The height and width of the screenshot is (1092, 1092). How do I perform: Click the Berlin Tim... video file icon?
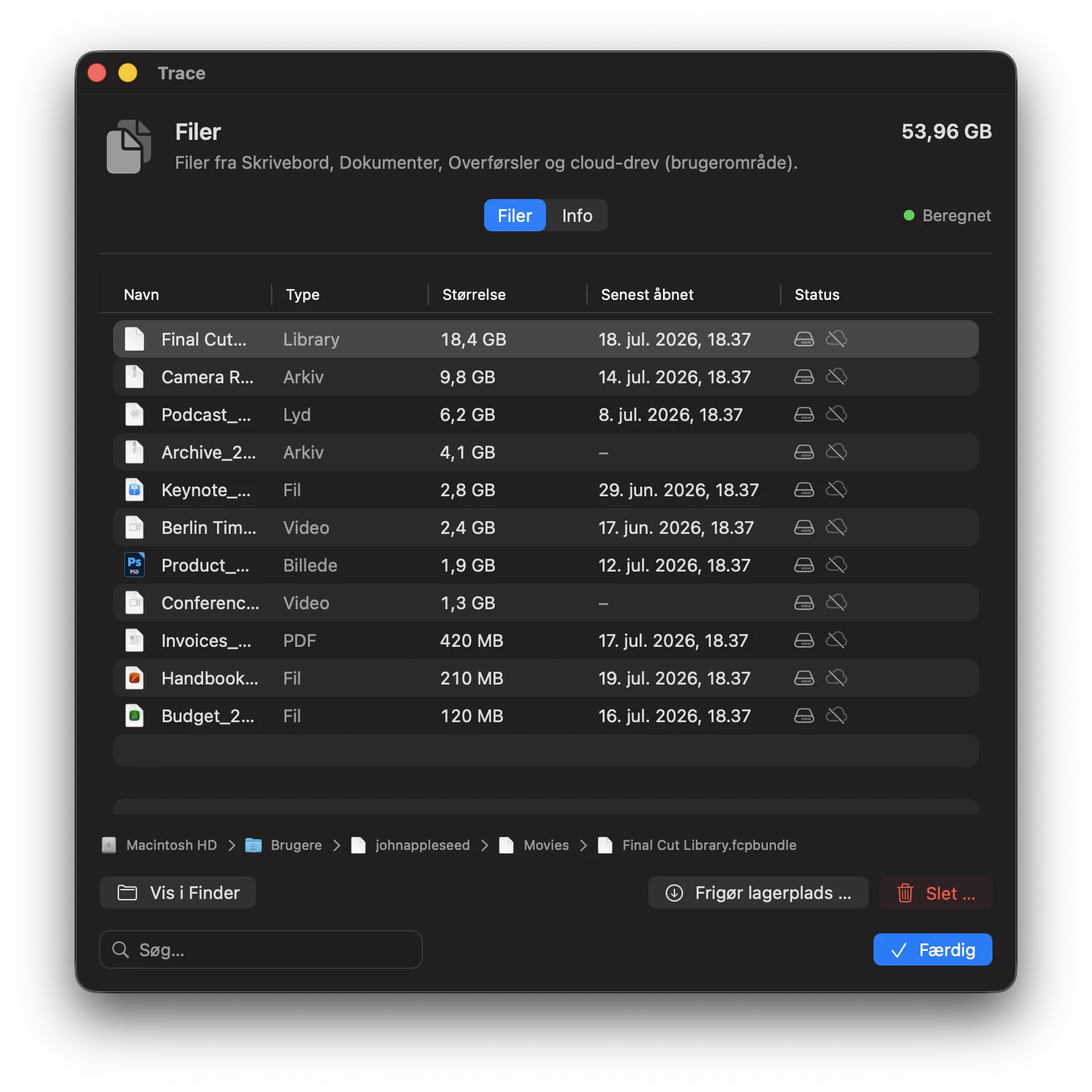134,527
